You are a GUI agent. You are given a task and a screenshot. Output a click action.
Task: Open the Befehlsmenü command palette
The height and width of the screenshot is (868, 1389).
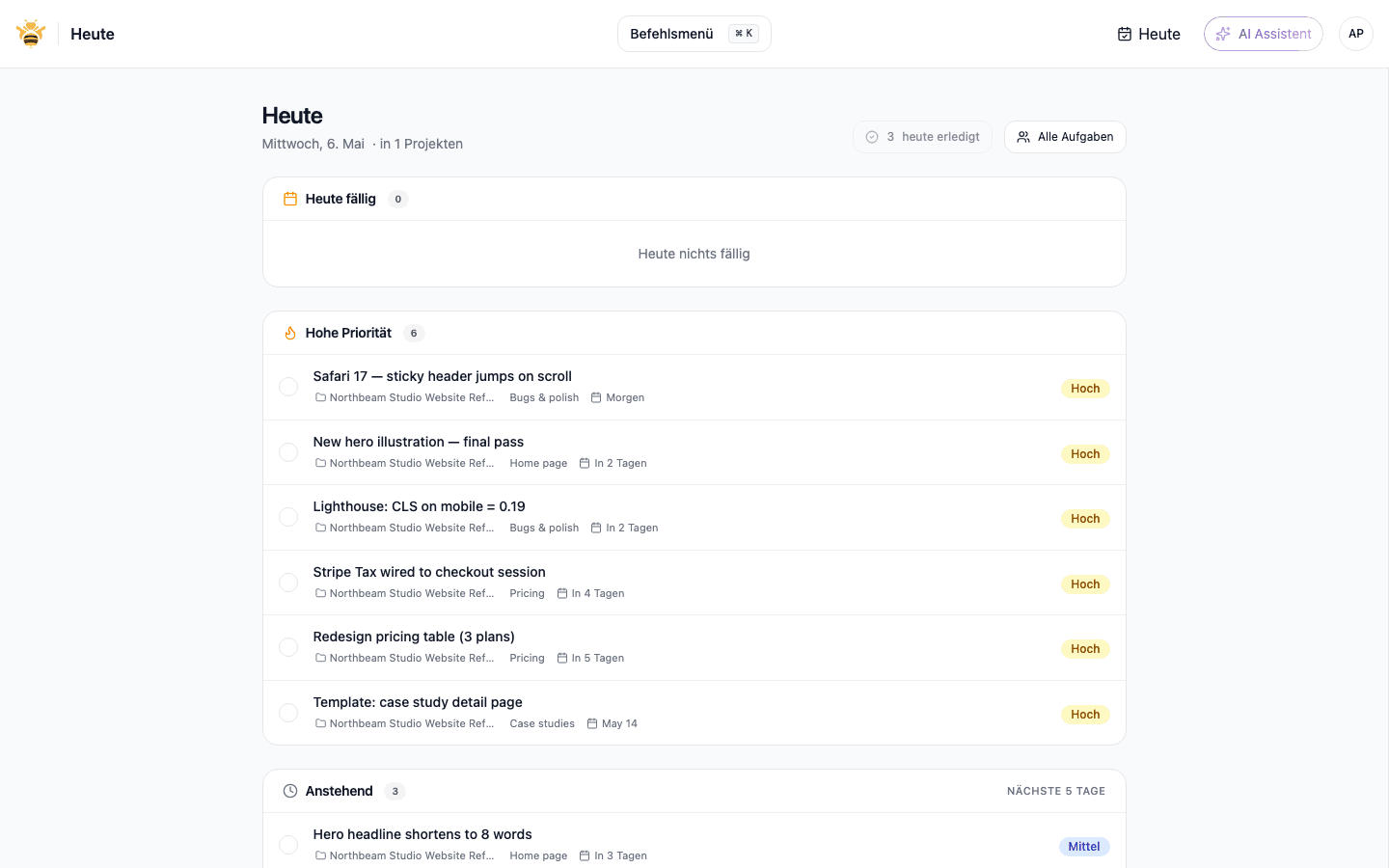coord(694,34)
